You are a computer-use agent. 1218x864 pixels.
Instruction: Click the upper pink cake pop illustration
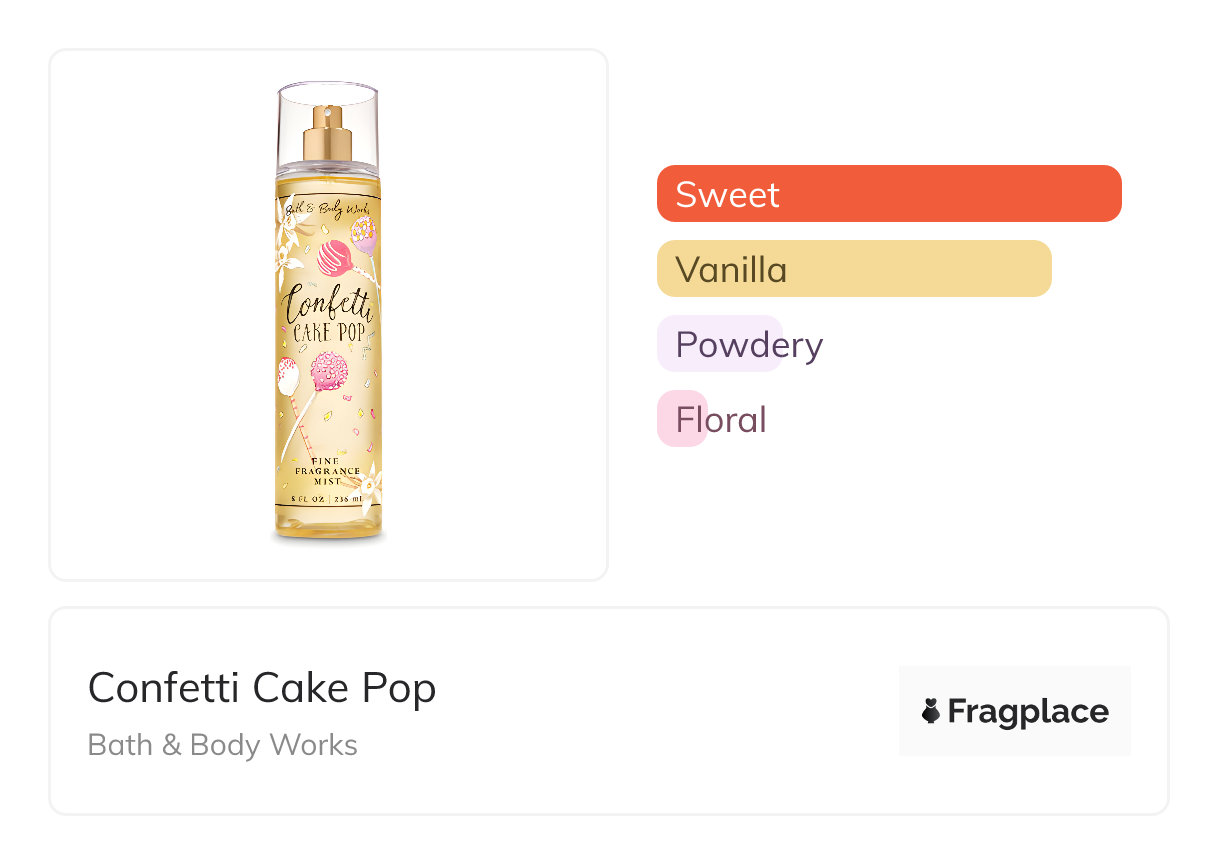click(334, 257)
